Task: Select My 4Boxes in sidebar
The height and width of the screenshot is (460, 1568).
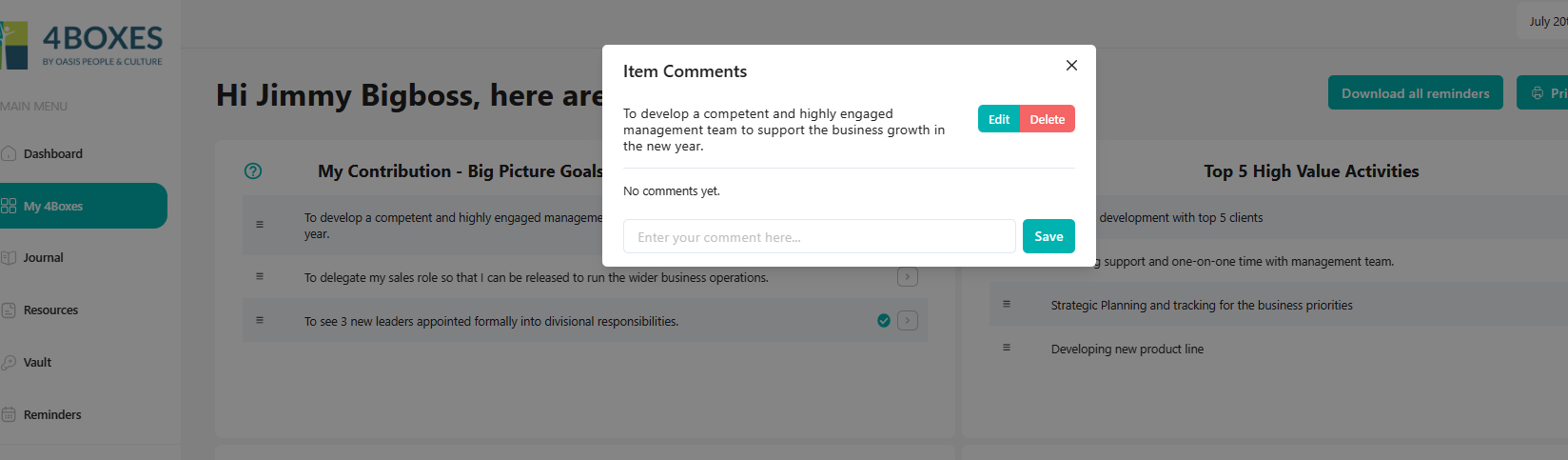Action: point(53,206)
